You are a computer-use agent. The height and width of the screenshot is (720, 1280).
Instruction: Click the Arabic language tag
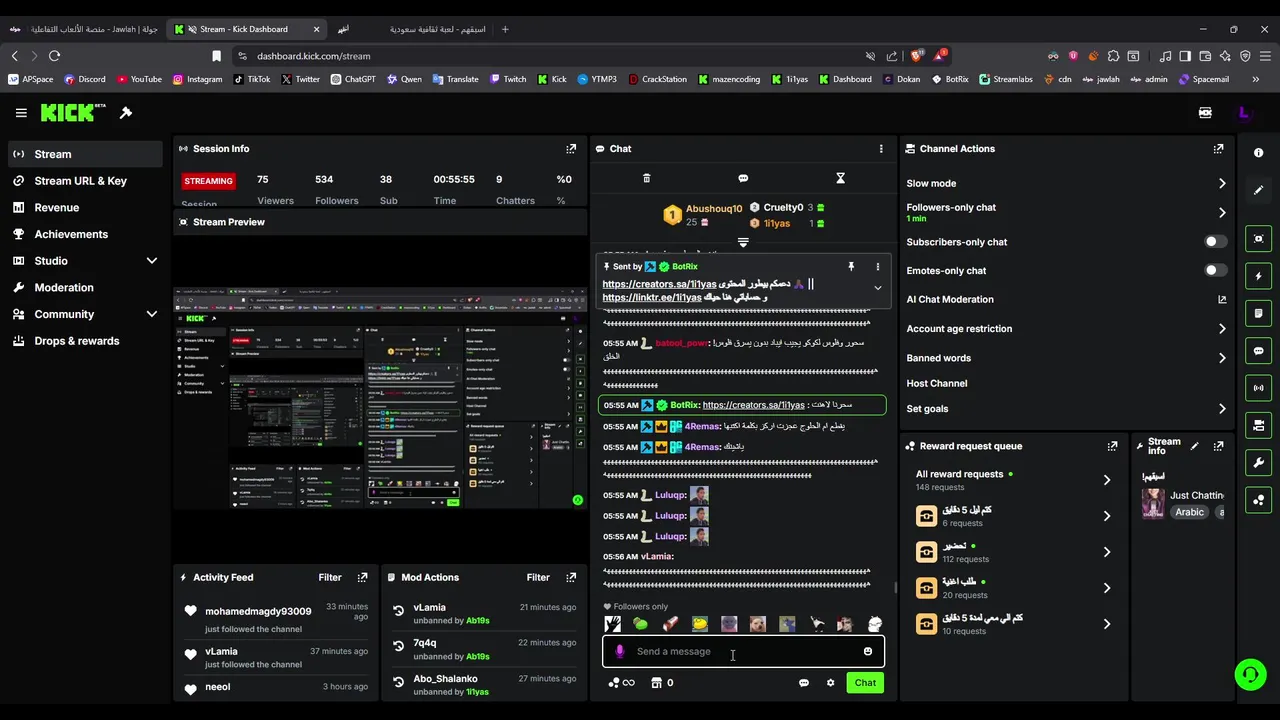click(x=1190, y=512)
